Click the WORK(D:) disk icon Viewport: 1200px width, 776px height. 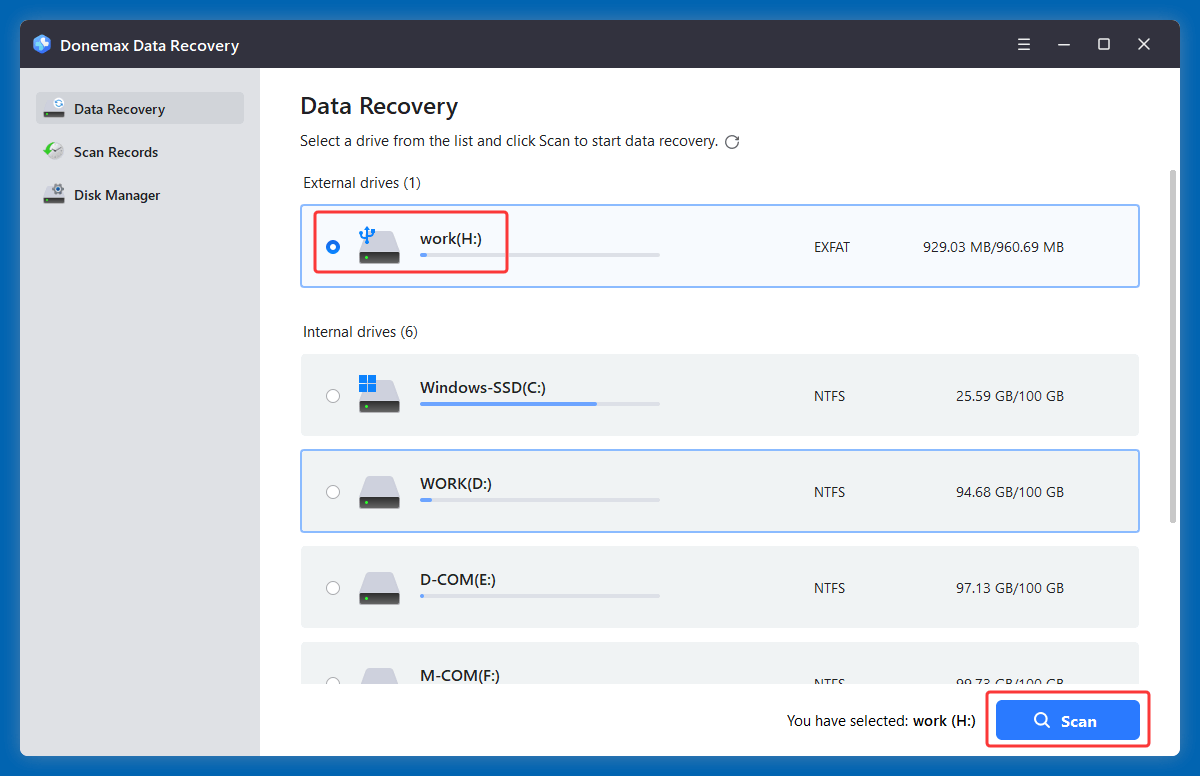pyautogui.click(x=379, y=491)
